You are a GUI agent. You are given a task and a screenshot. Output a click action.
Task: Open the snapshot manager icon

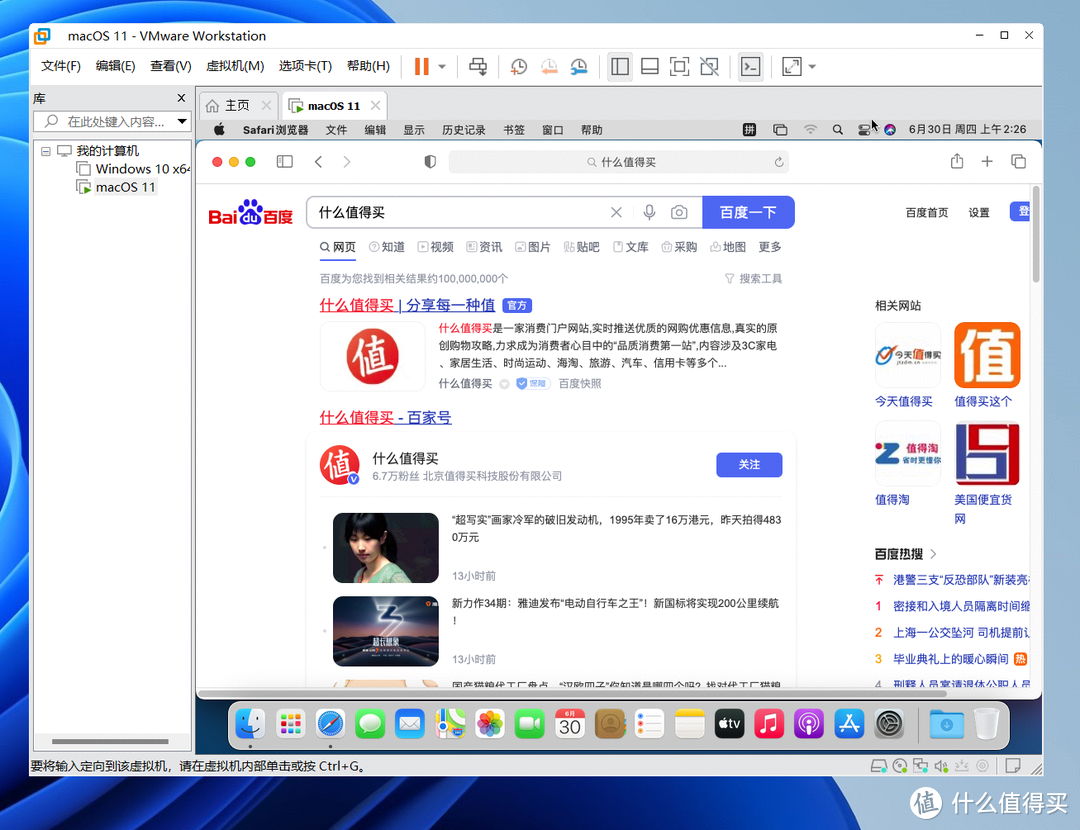click(579, 66)
